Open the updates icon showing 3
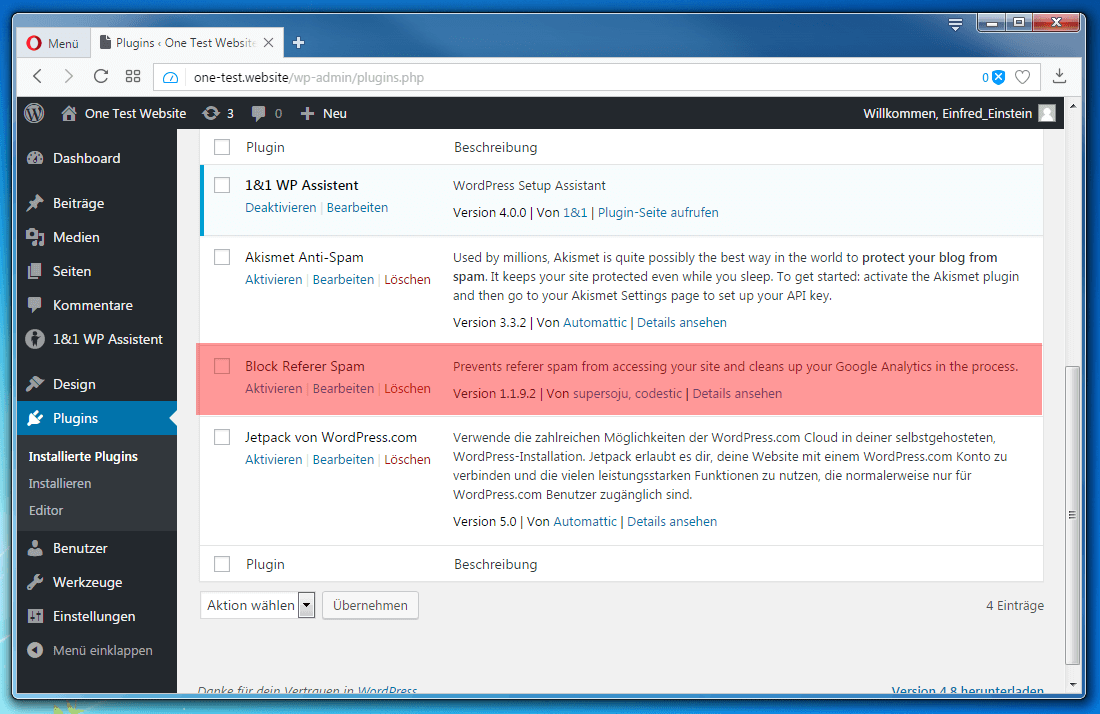This screenshot has height=714, width=1100. pos(217,113)
